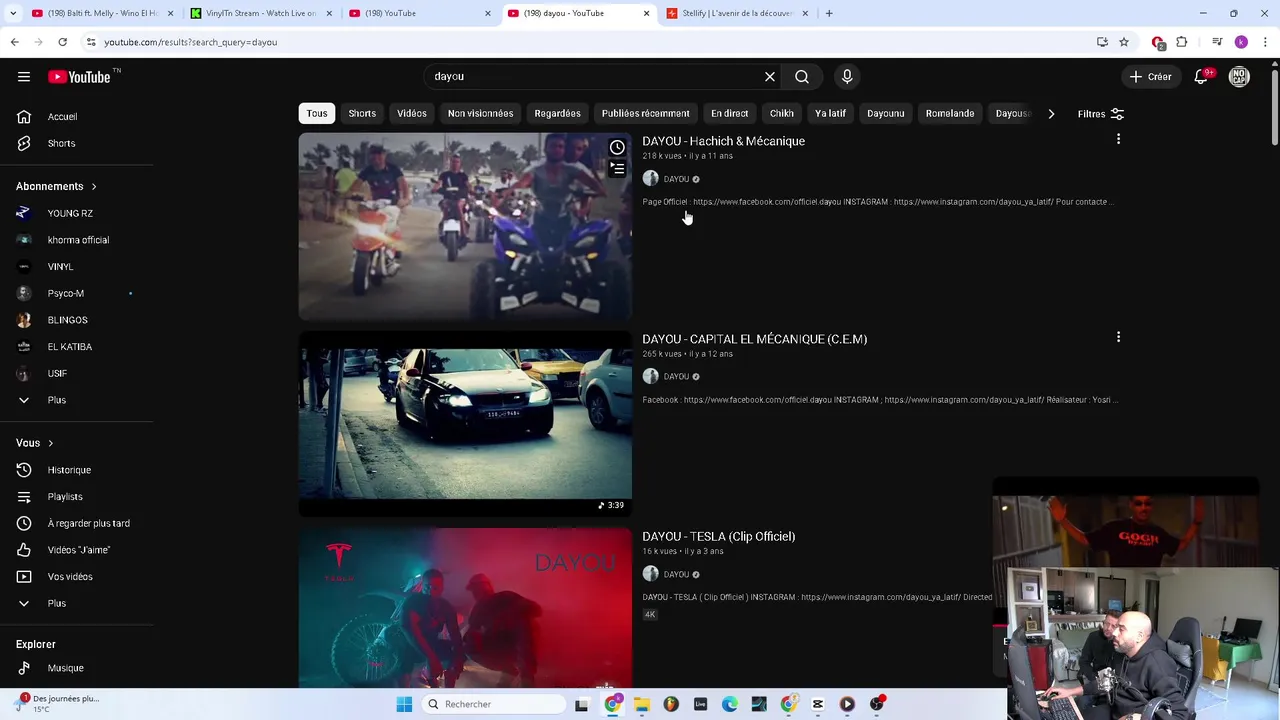1280x720 pixels.
Task: Open File Explorer in the taskbar
Action: [x=642, y=704]
